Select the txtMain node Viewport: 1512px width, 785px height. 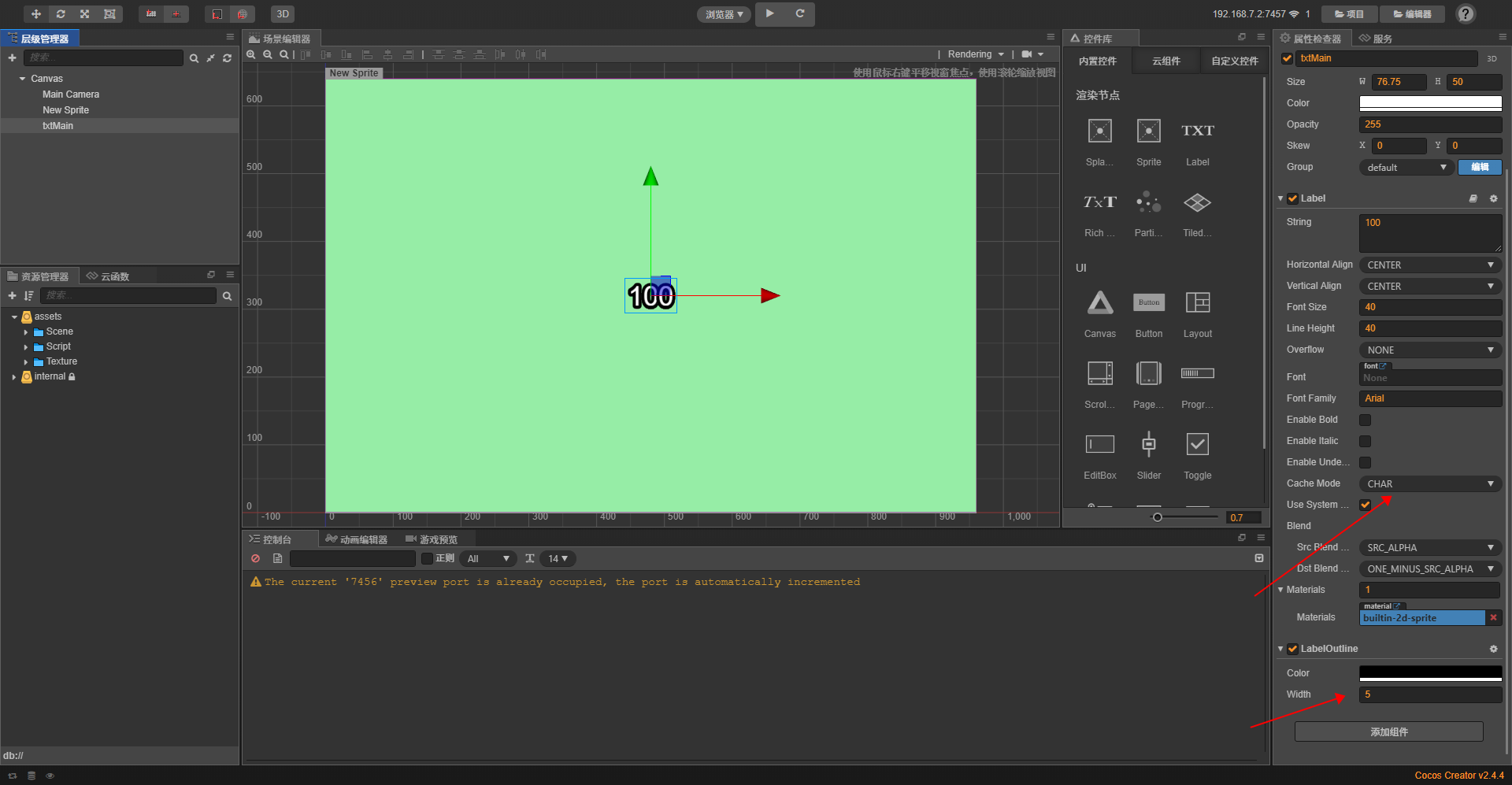pyautogui.click(x=57, y=126)
